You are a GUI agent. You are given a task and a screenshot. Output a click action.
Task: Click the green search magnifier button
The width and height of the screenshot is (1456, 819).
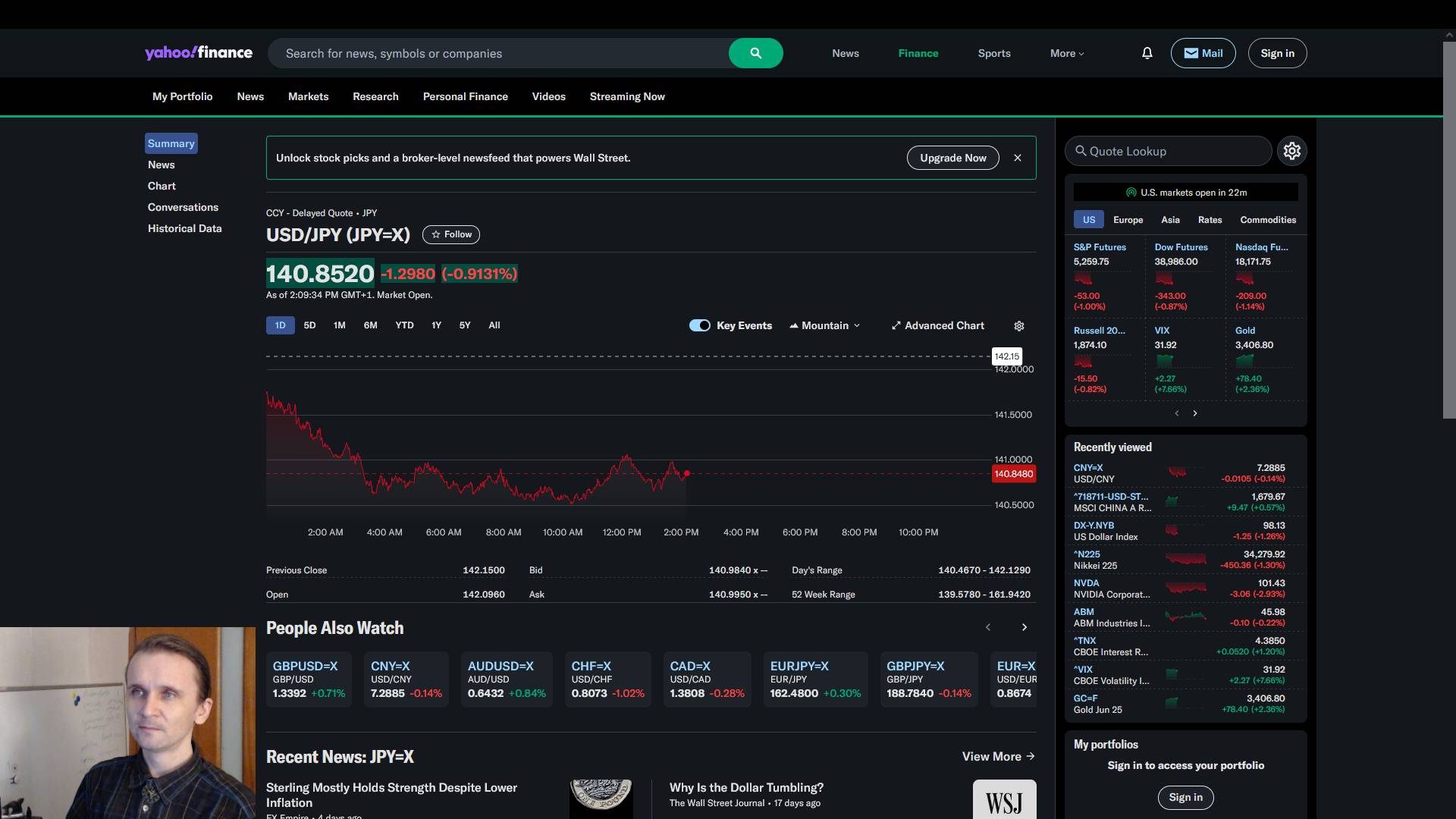pos(755,53)
